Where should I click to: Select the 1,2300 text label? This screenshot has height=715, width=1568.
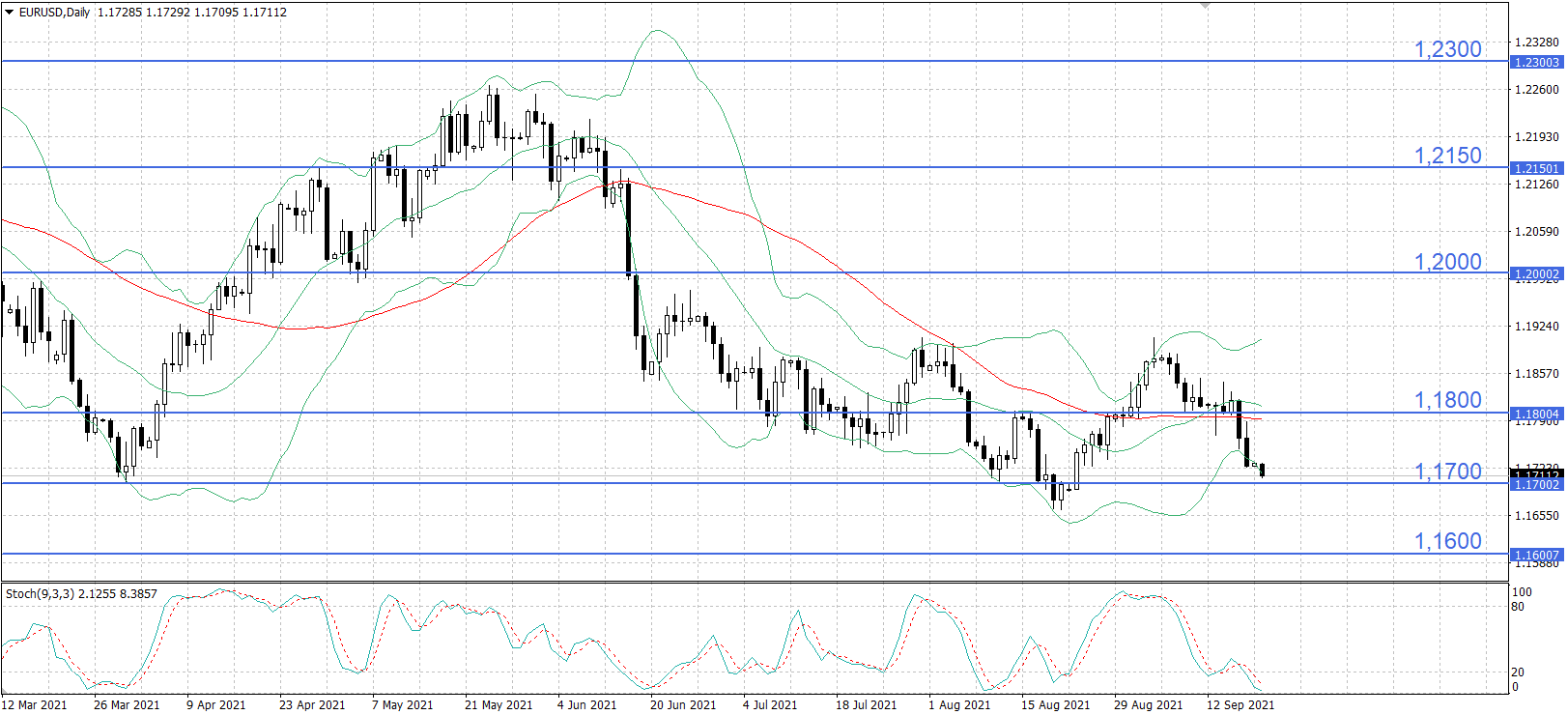point(1447,49)
